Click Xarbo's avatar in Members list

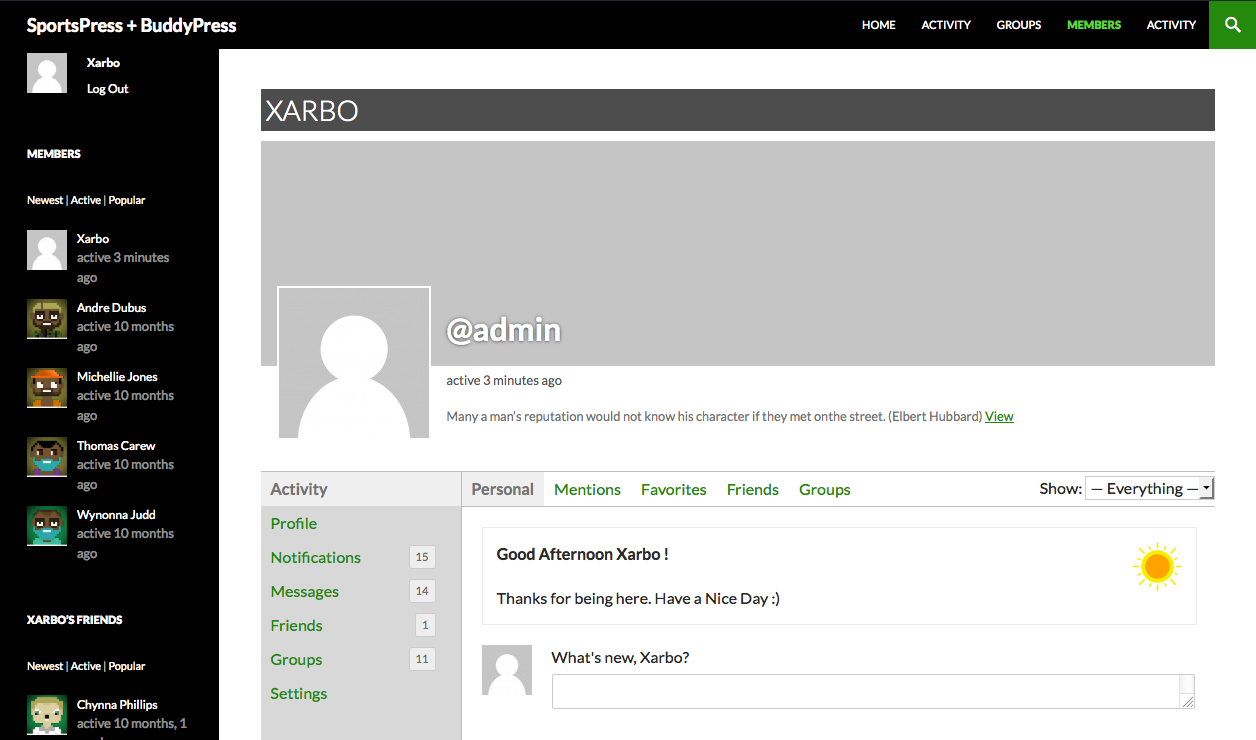47,250
